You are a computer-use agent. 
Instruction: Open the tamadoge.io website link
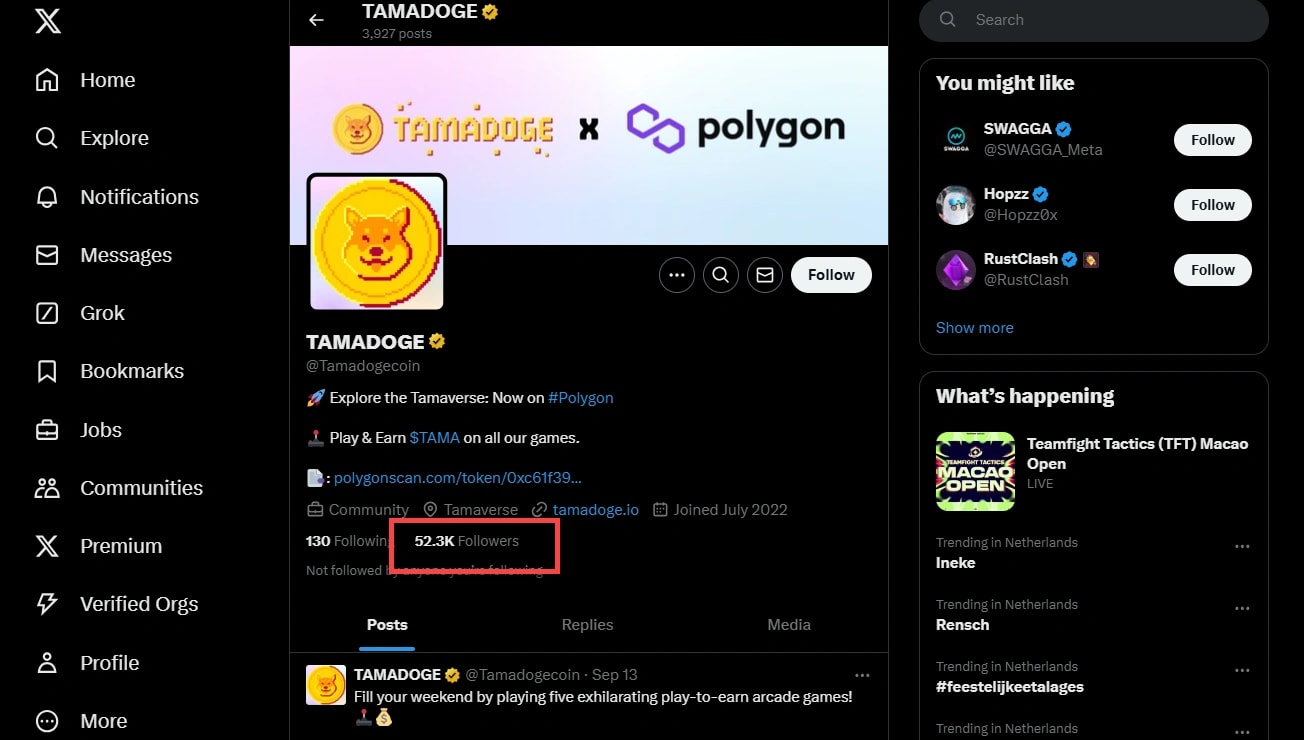point(595,510)
